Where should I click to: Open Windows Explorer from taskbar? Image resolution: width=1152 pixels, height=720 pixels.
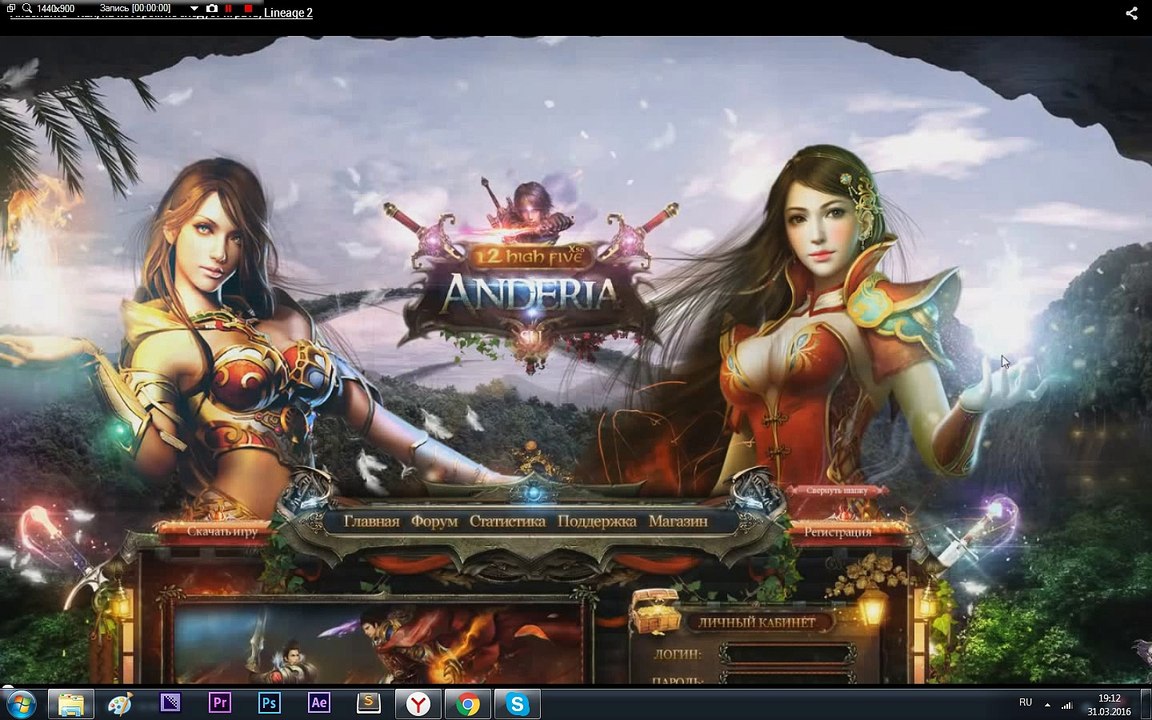pos(71,704)
